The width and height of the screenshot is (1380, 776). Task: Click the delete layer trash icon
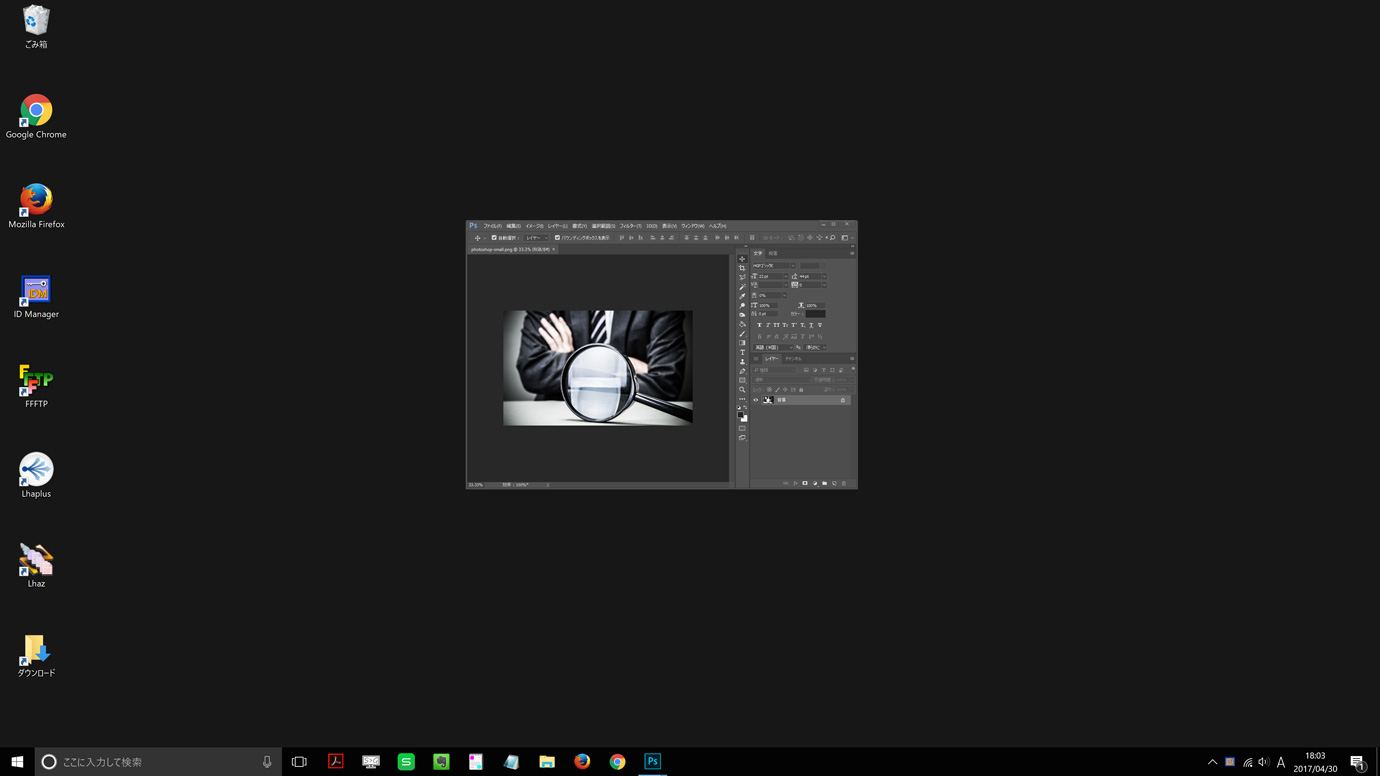pos(844,484)
